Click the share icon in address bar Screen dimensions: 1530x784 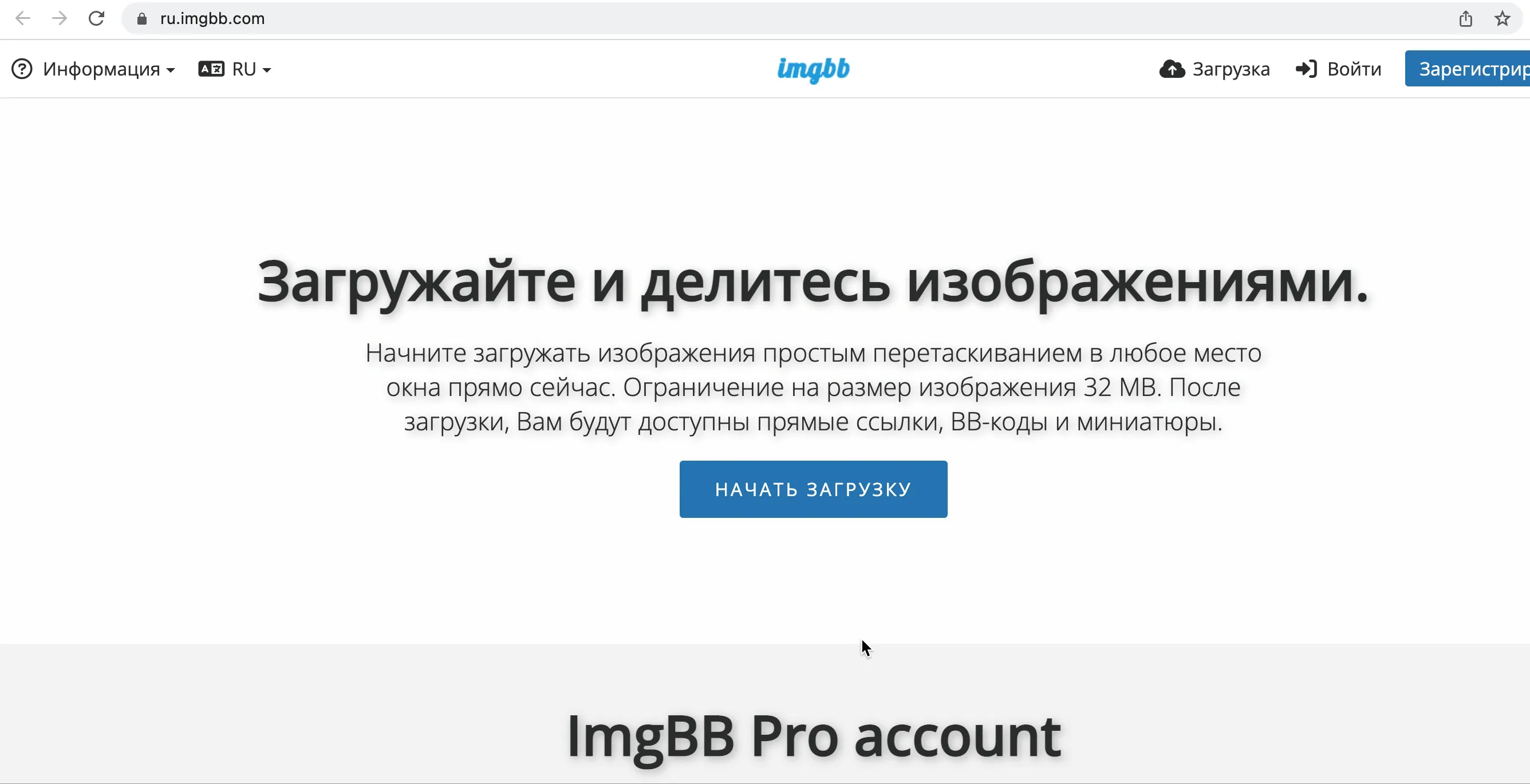click(1466, 19)
